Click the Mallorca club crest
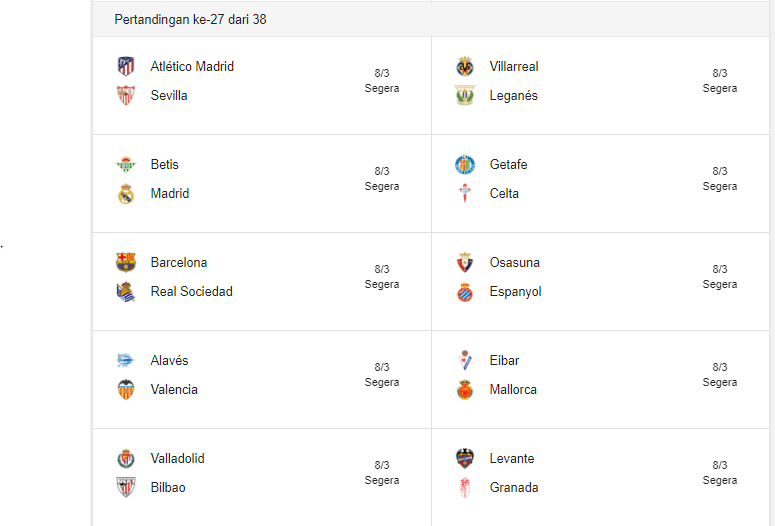This screenshot has height=526, width=775. click(x=465, y=390)
